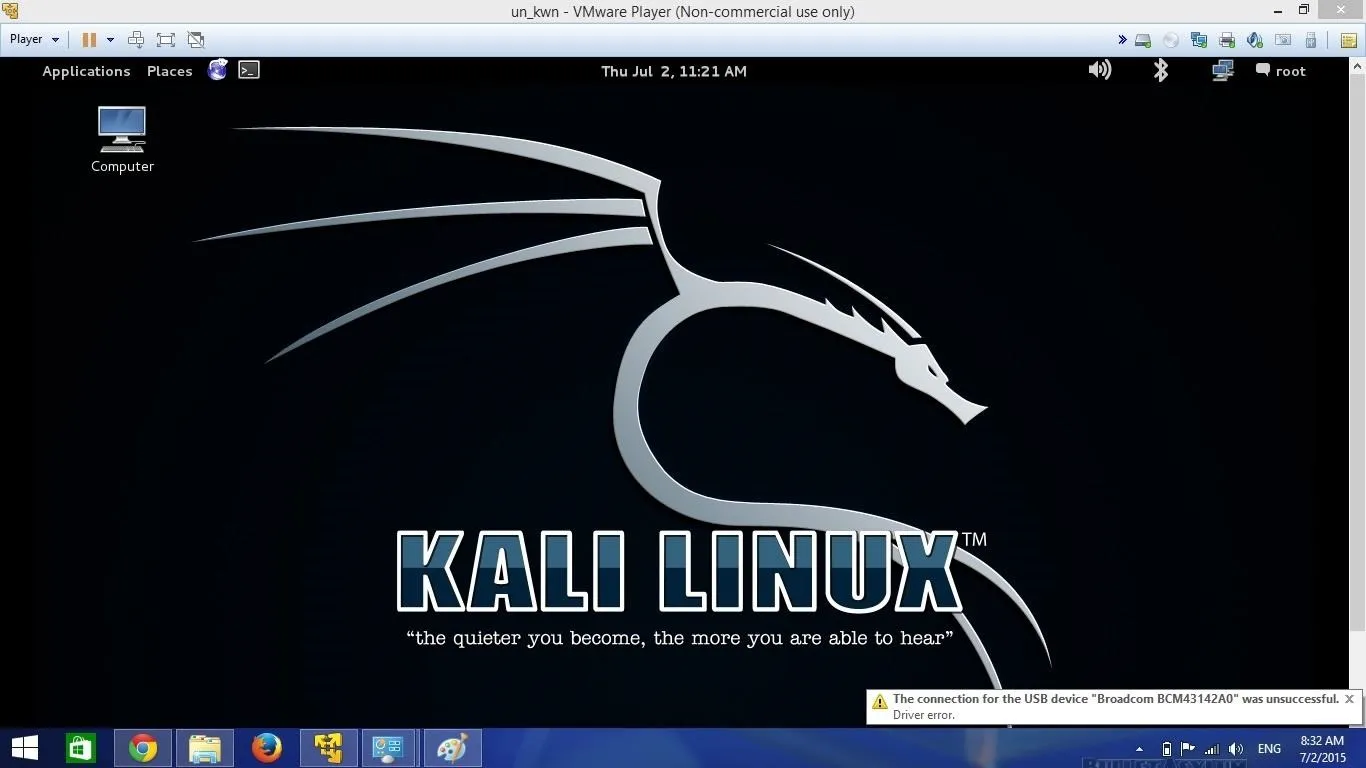Open network connections icon in Kali panel

1222,70
